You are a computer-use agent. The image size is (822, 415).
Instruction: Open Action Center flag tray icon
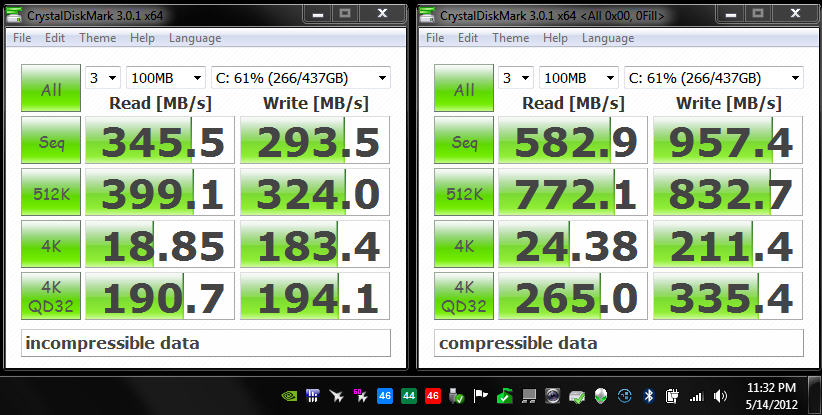click(480, 396)
